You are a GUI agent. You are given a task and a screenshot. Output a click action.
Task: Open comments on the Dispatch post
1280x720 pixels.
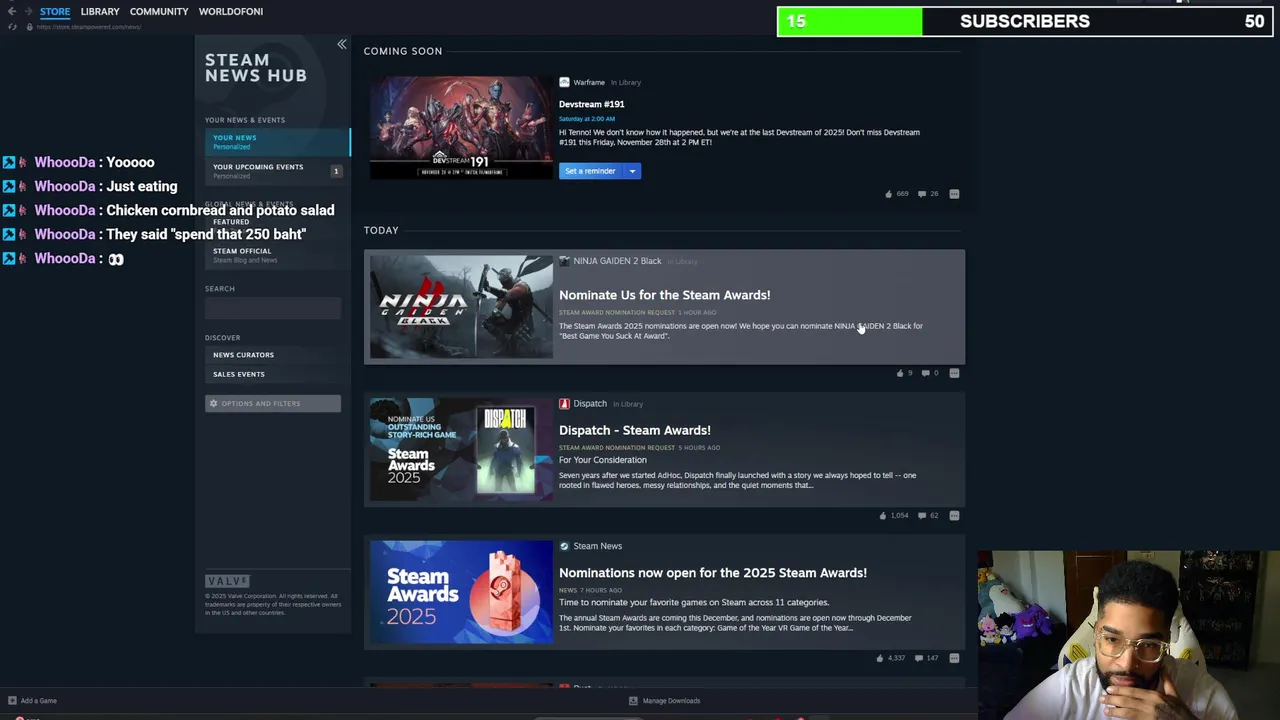tap(922, 516)
